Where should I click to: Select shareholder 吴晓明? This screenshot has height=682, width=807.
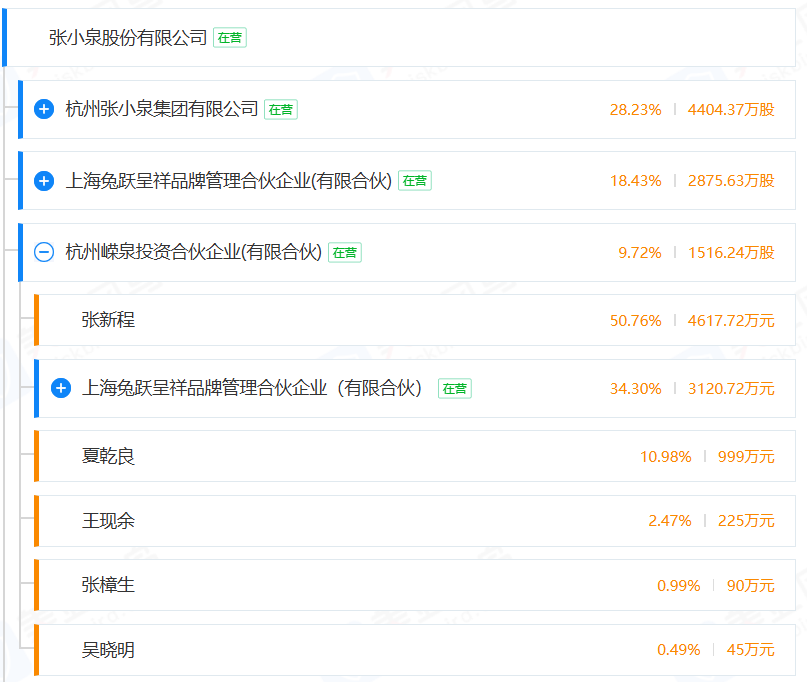[108, 650]
